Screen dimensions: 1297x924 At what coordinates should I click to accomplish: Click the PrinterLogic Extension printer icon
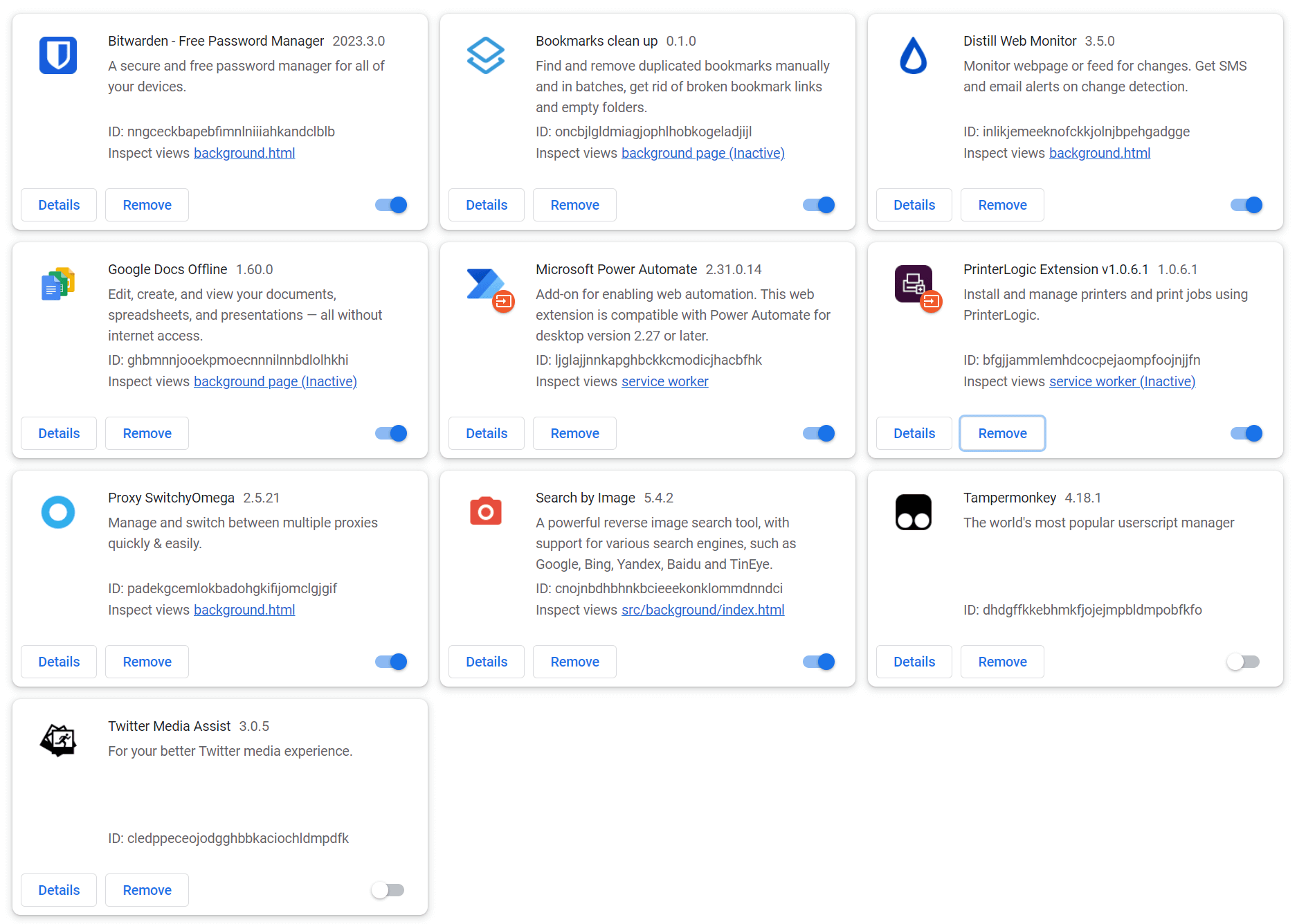(913, 284)
